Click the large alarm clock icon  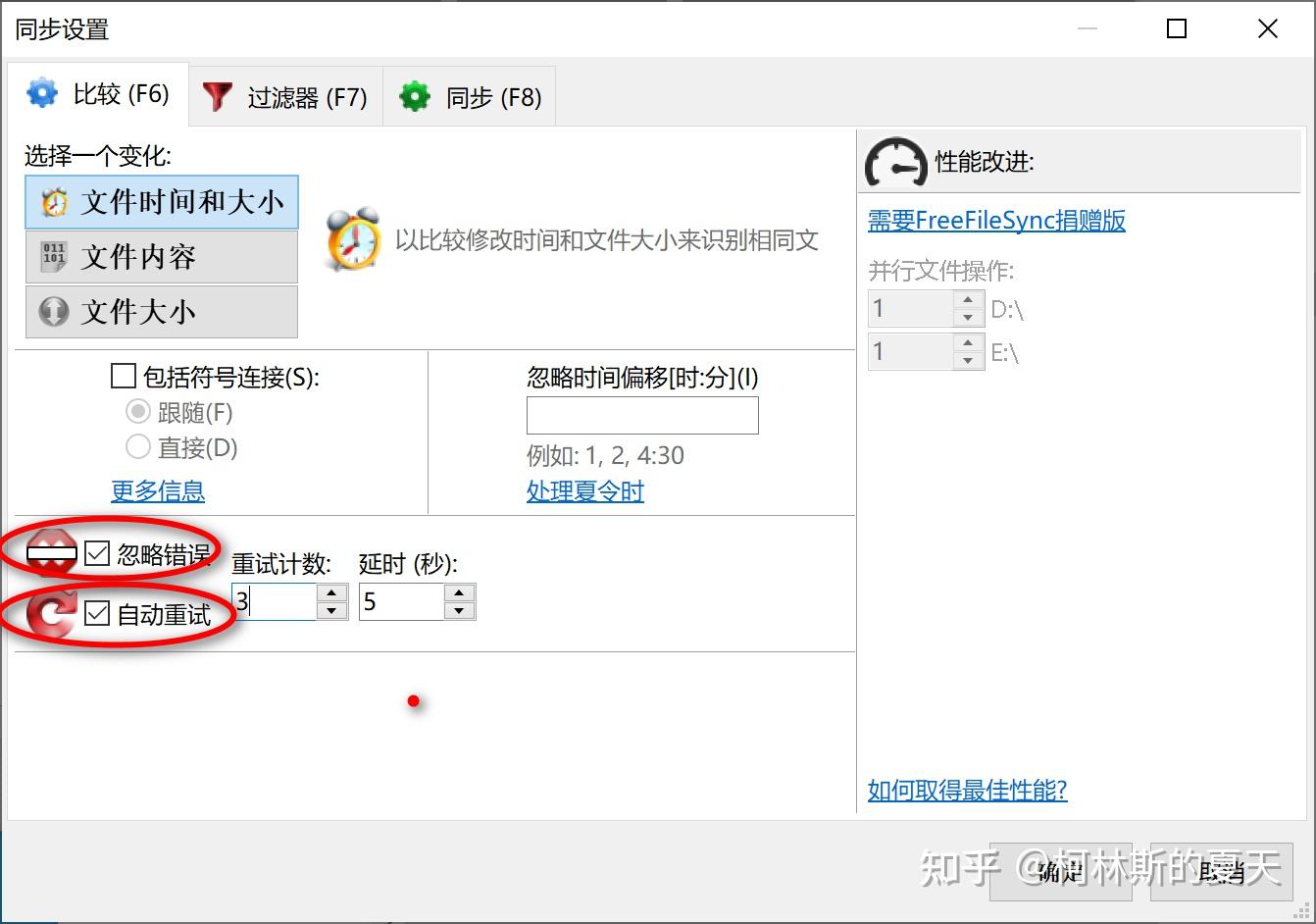(x=353, y=239)
